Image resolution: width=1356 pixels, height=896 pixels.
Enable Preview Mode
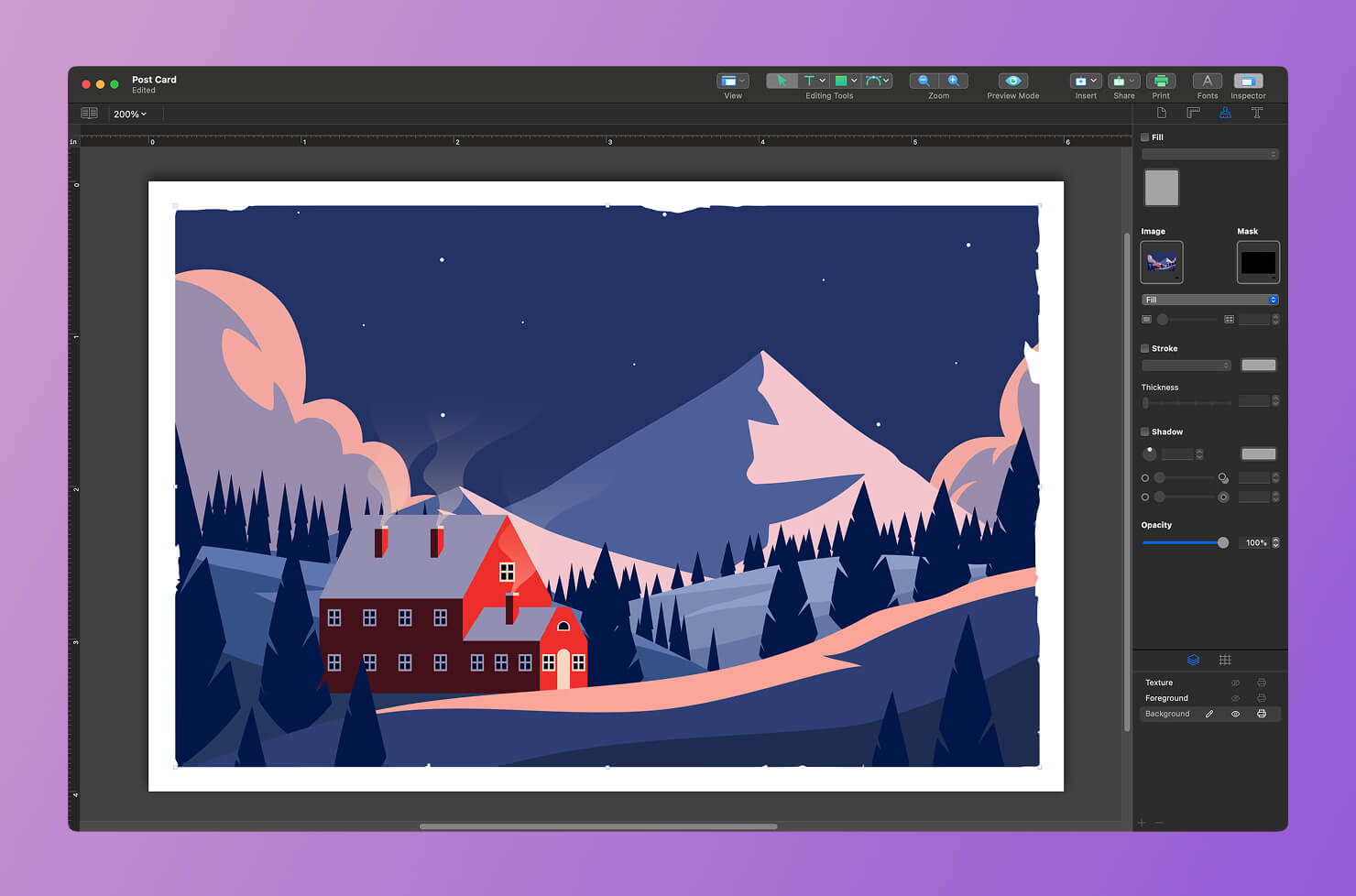point(1012,81)
